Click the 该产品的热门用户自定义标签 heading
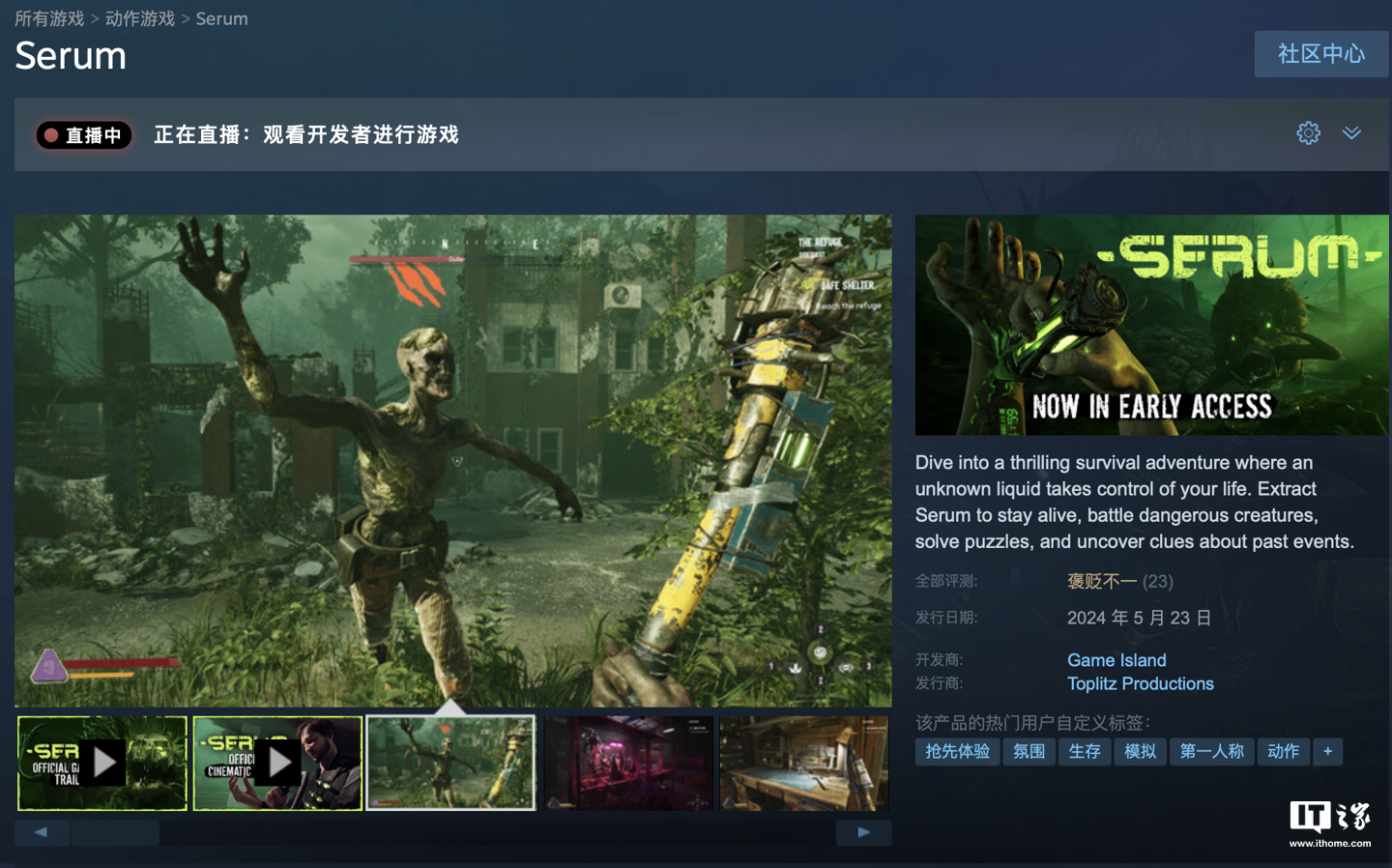The height and width of the screenshot is (868, 1392). (1032, 722)
